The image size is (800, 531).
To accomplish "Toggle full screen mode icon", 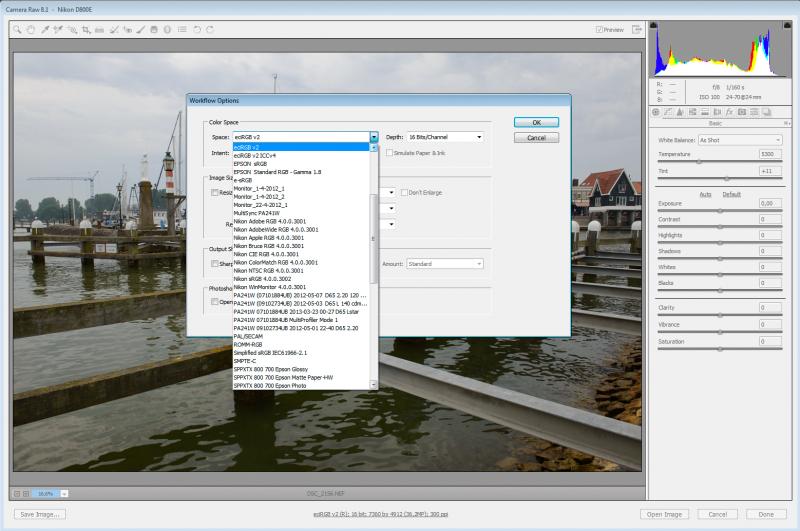I will tap(636, 30).
